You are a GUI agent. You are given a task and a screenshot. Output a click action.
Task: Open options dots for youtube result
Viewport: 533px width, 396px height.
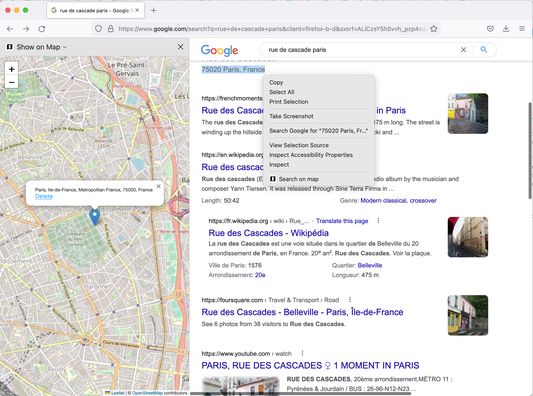(x=302, y=354)
